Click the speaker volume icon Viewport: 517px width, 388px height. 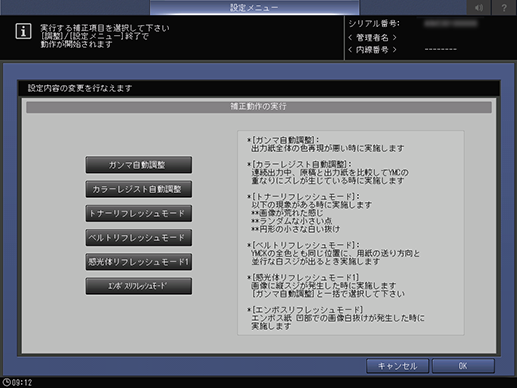click(479, 7)
